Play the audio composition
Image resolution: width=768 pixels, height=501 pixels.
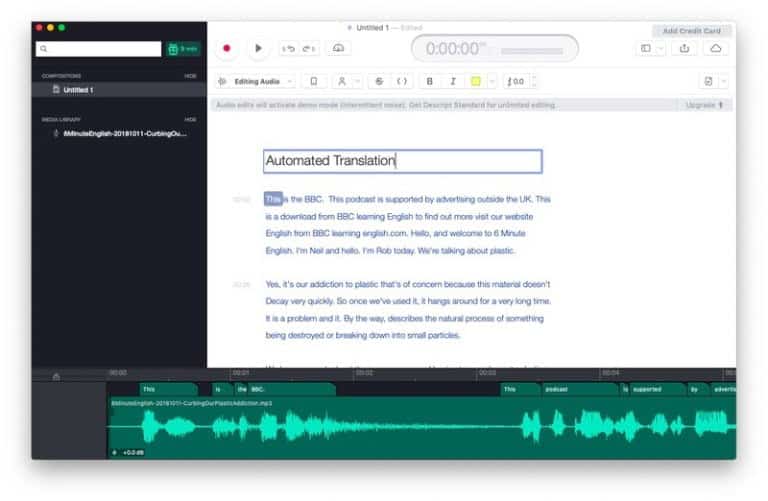point(258,48)
